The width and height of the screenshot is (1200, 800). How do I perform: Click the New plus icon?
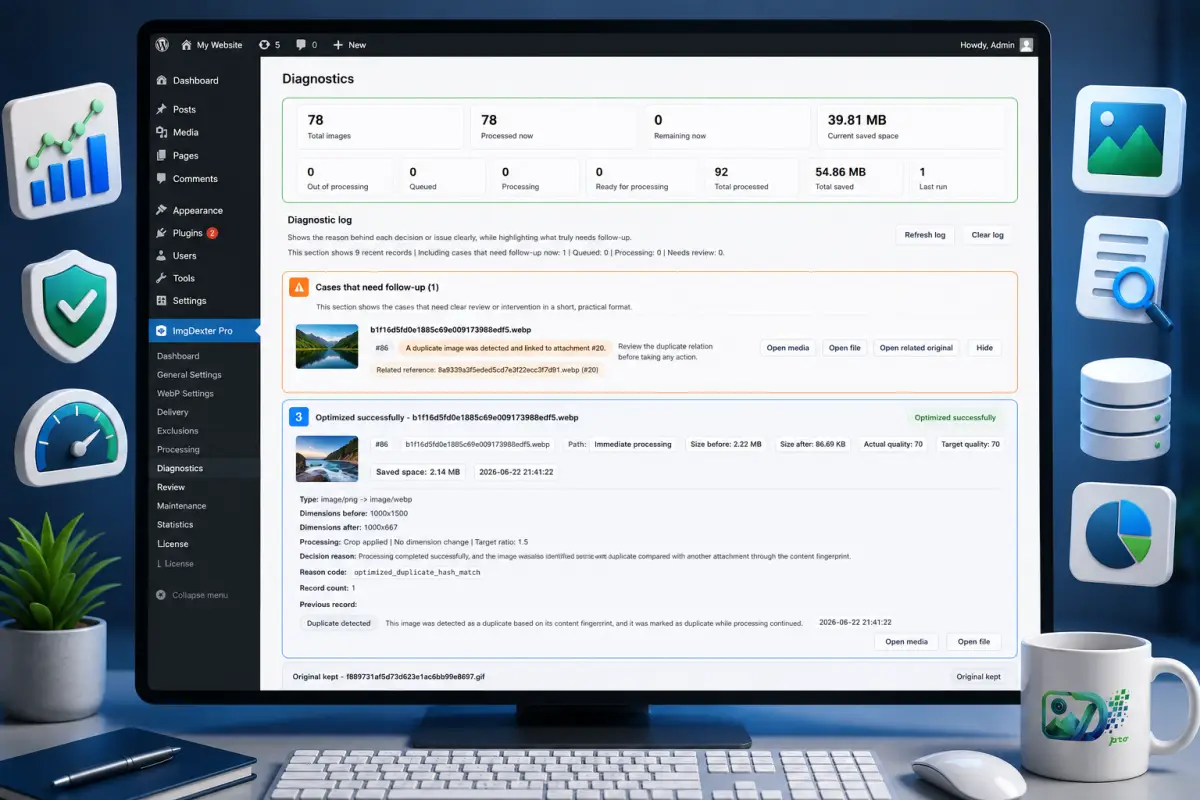pyautogui.click(x=338, y=45)
